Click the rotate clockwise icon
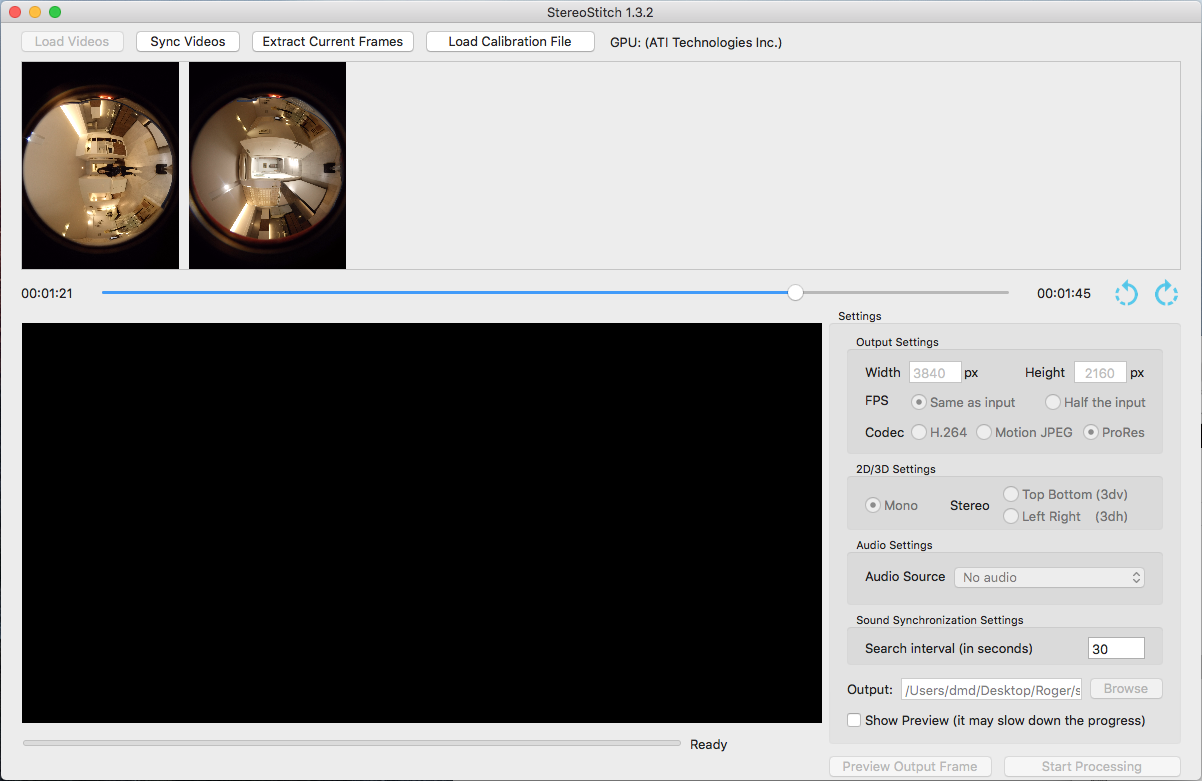Screen dimensions: 1202x781 [x=1166, y=293]
